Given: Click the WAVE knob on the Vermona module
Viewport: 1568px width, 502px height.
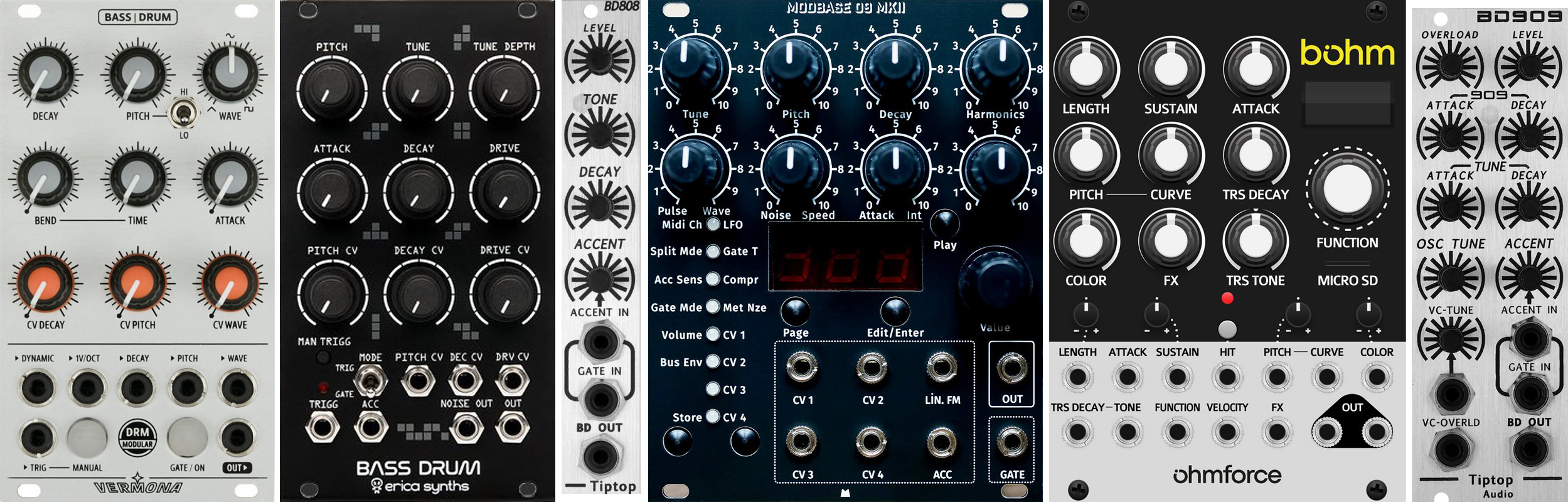Looking at the screenshot, I should (x=230, y=75).
